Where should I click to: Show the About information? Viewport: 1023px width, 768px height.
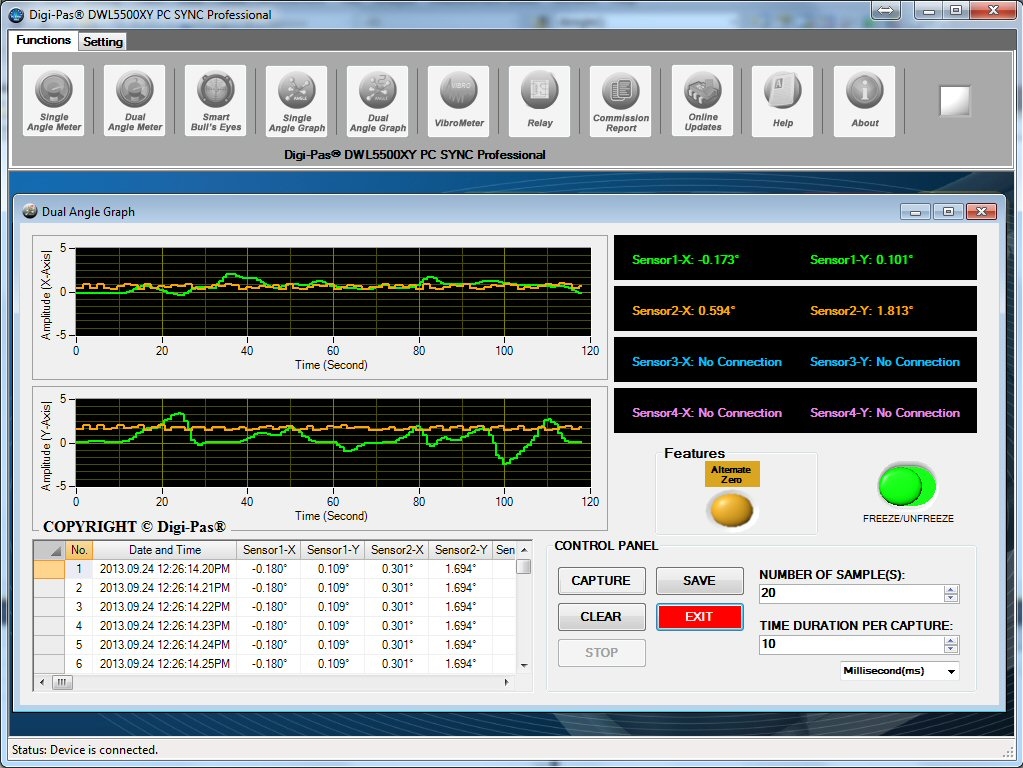tap(864, 100)
